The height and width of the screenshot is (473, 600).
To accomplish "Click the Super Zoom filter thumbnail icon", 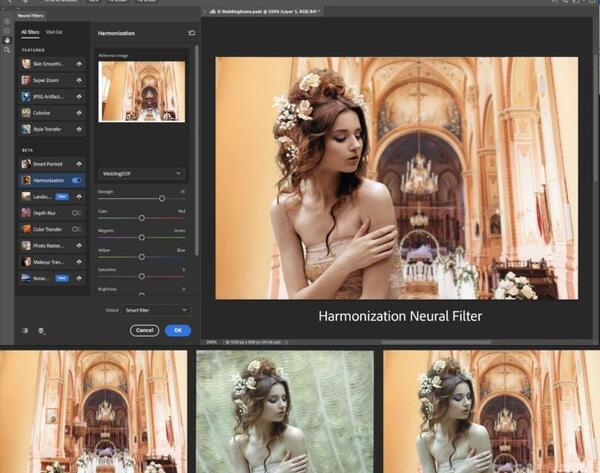I will click(x=26, y=80).
